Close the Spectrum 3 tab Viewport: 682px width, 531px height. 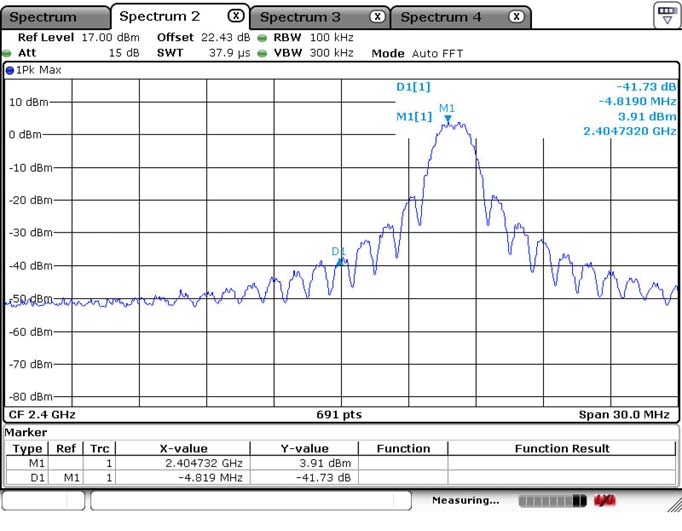point(377,17)
